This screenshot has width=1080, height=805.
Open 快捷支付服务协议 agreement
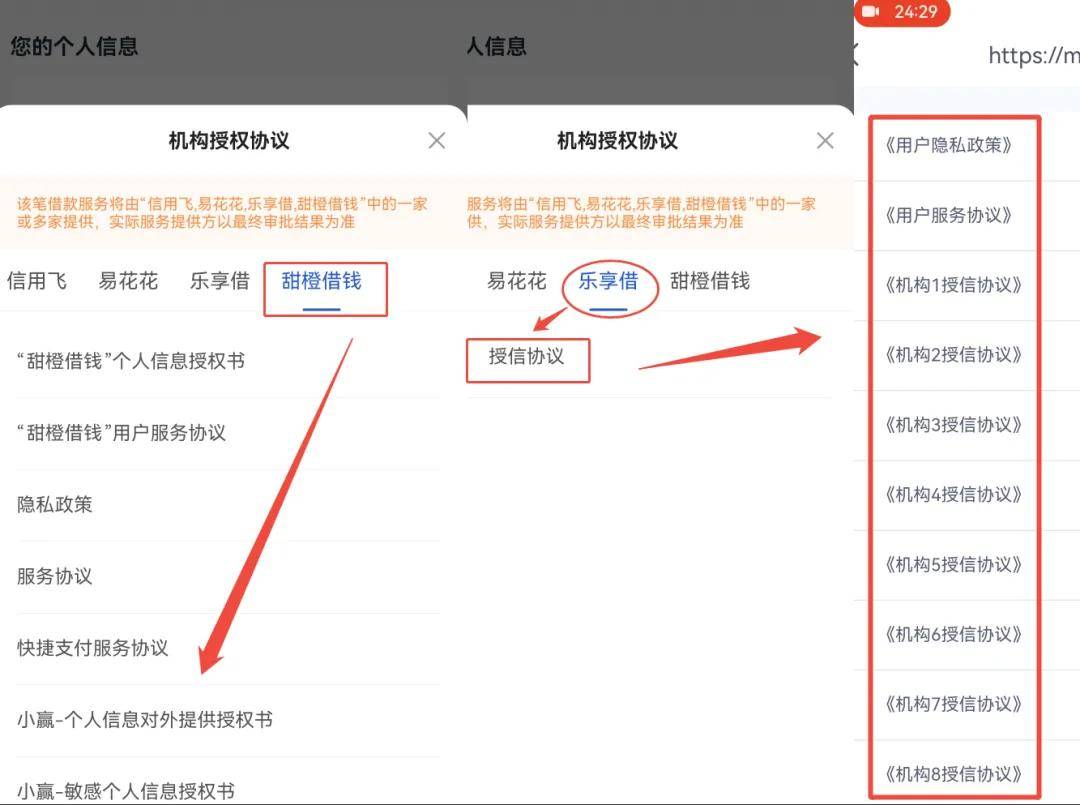coord(90,648)
